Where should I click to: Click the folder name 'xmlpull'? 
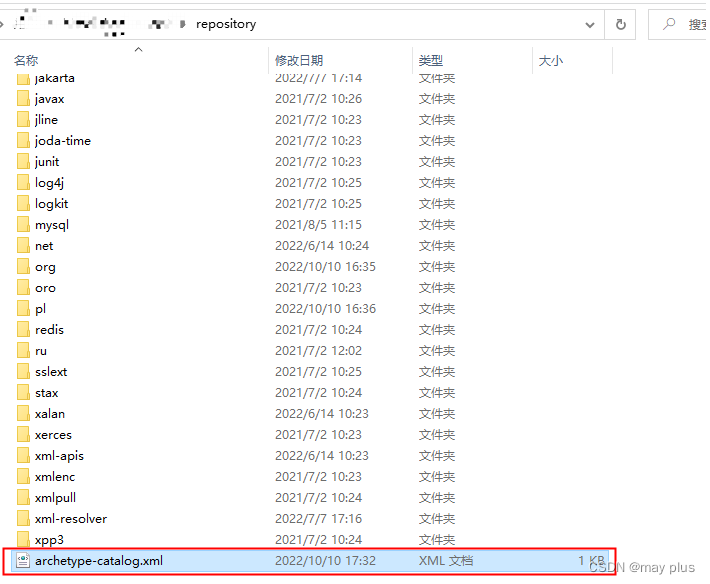[x=55, y=498]
